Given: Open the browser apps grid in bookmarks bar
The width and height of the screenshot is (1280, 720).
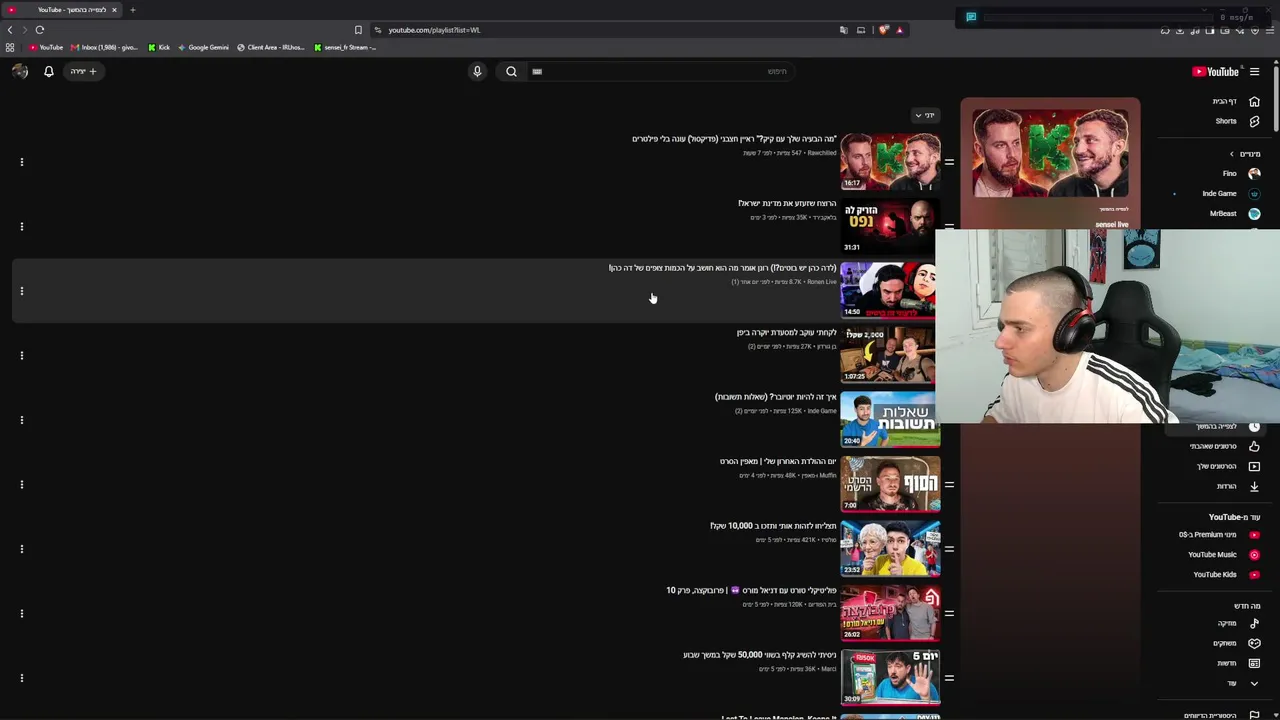Looking at the screenshot, I should coord(10,47).
